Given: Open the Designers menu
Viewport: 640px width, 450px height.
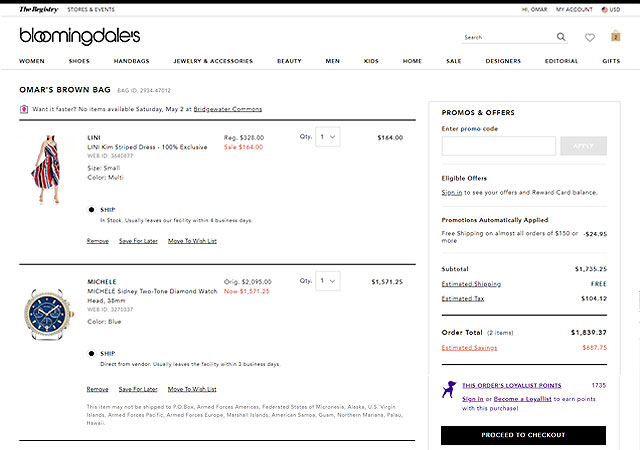Looking at the screenshot, I should pos(503,61).
